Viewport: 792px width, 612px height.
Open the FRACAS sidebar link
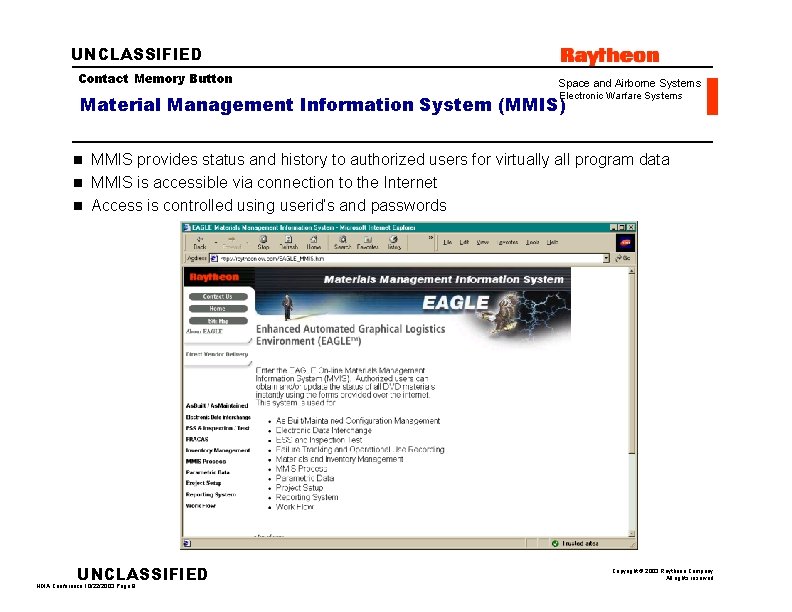click(x=197, y=439)
